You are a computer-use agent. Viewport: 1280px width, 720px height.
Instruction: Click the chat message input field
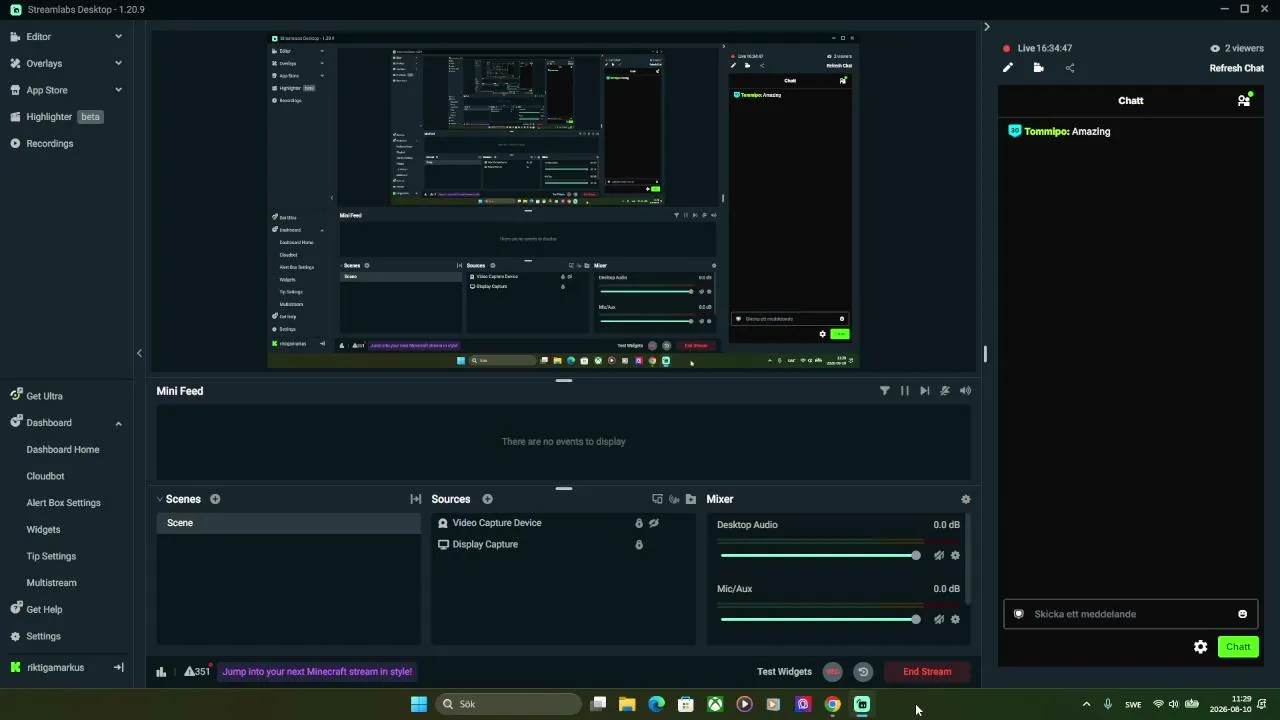(x=1130, y=614)
